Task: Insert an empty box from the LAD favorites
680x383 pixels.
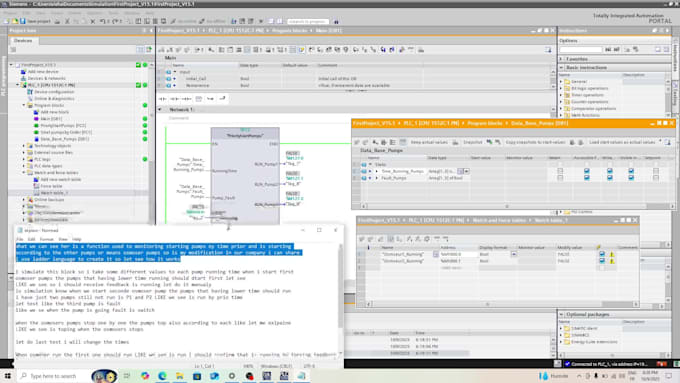Action: click(x=198, y=99)
